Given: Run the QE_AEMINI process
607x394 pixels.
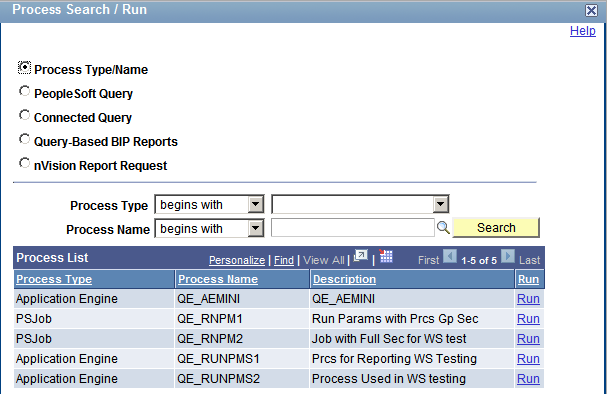Looking at the screenshot, I should point(528,299).
